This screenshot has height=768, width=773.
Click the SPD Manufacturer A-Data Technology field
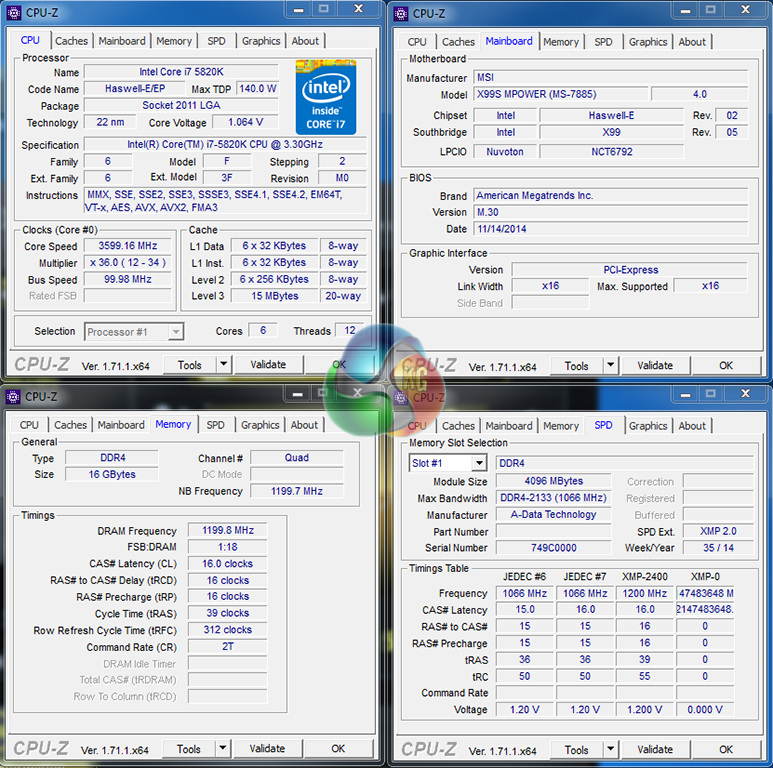coord(554,515)
